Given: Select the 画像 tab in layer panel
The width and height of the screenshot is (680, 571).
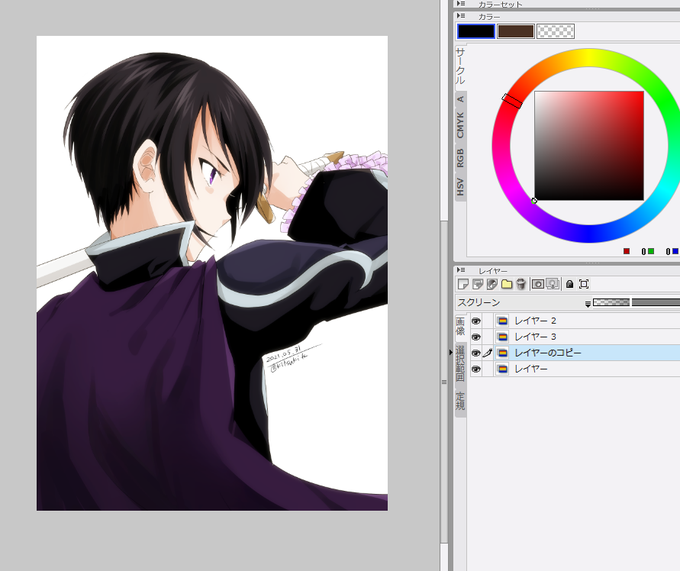Looking at the screenshot, I should tap(460, 326).
